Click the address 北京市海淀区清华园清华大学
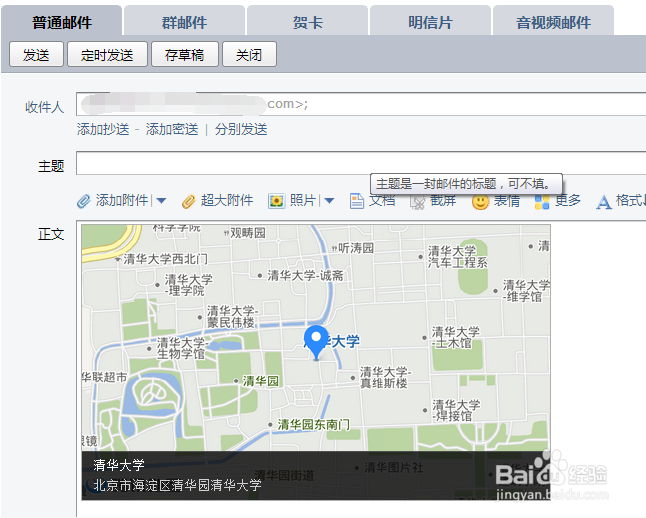The height and width of the screenshot is (518, 646). coord(178,485)
